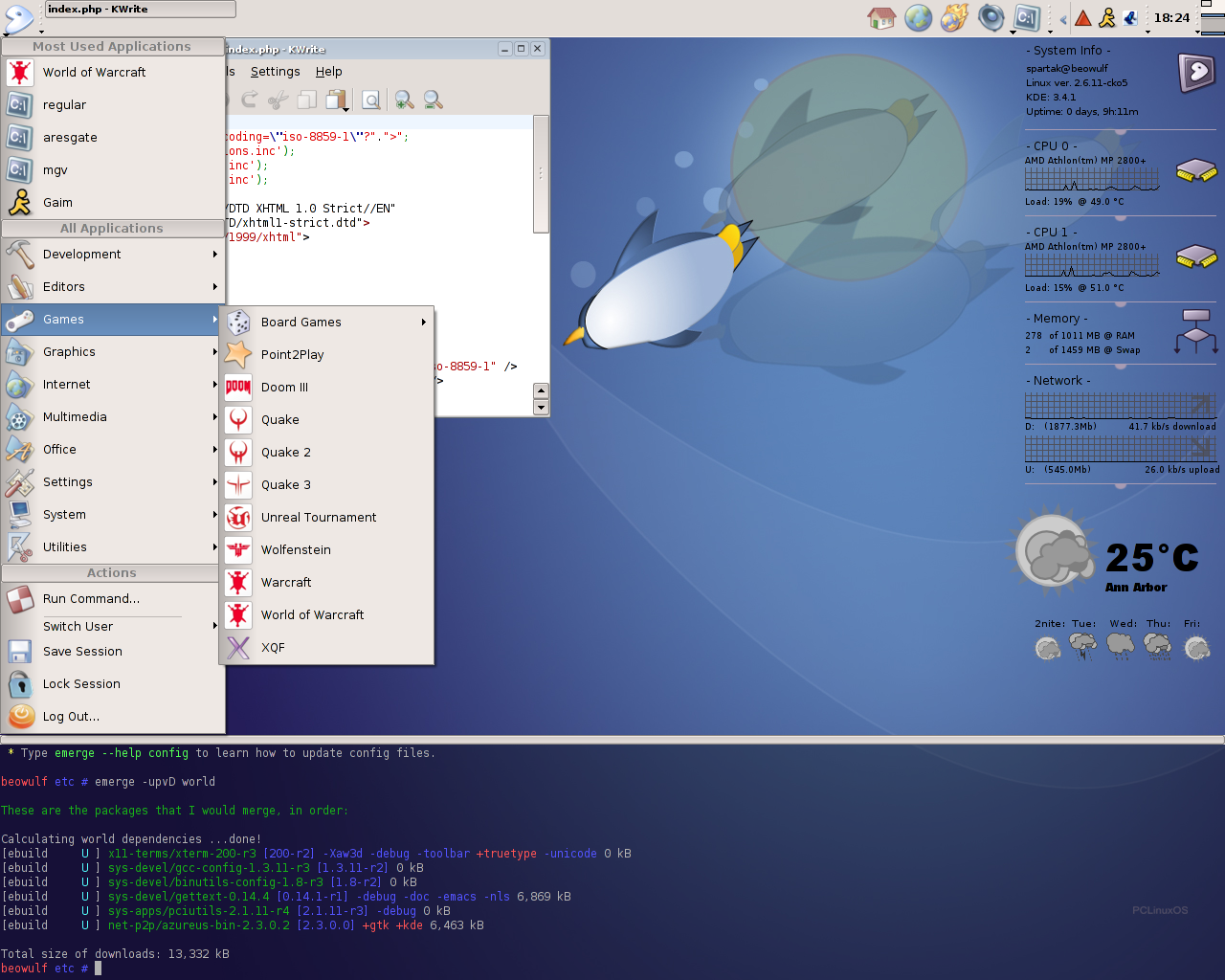Screen dimensions: 1225x980
Task: Click the Warcraft icon in Games submenu
Action: coord(238,582)
